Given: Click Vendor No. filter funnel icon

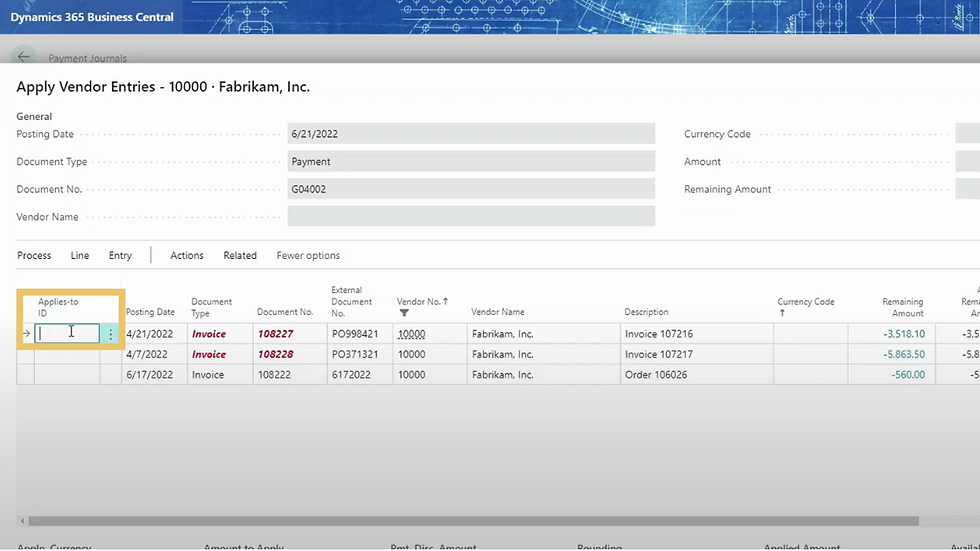Looking at the screenshot, I should coord(404,313).
